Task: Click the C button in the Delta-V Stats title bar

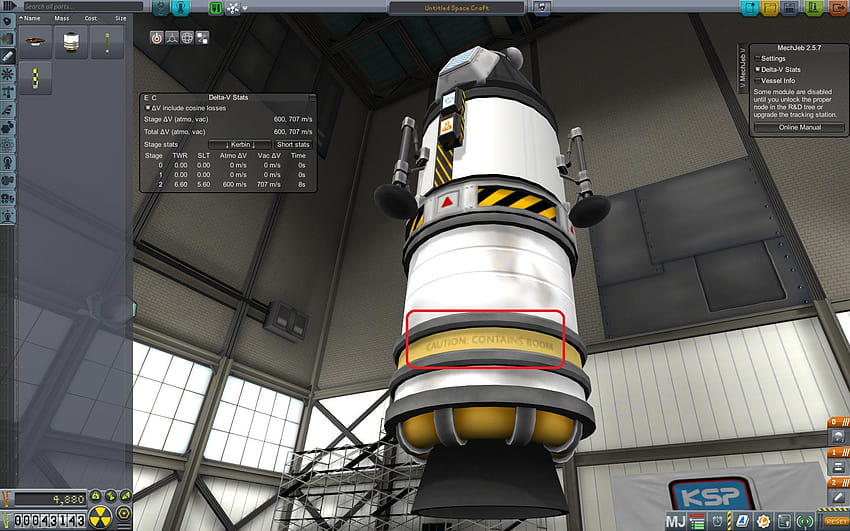Action: point(154,98)
